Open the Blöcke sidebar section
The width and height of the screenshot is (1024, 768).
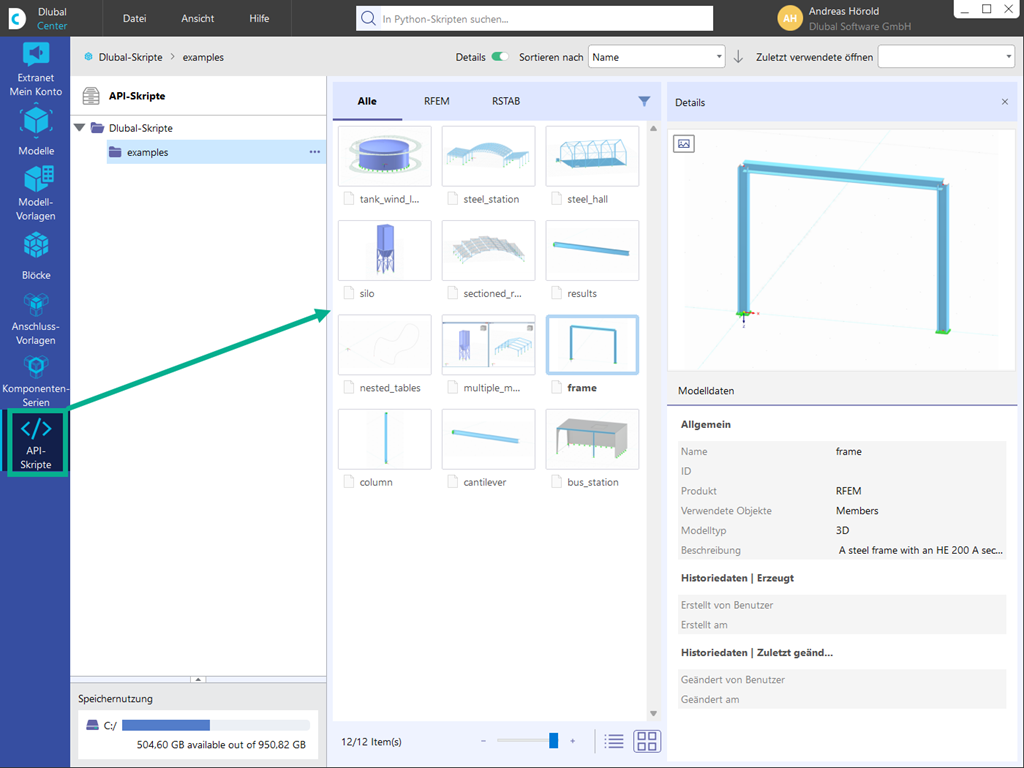point(35,256)
